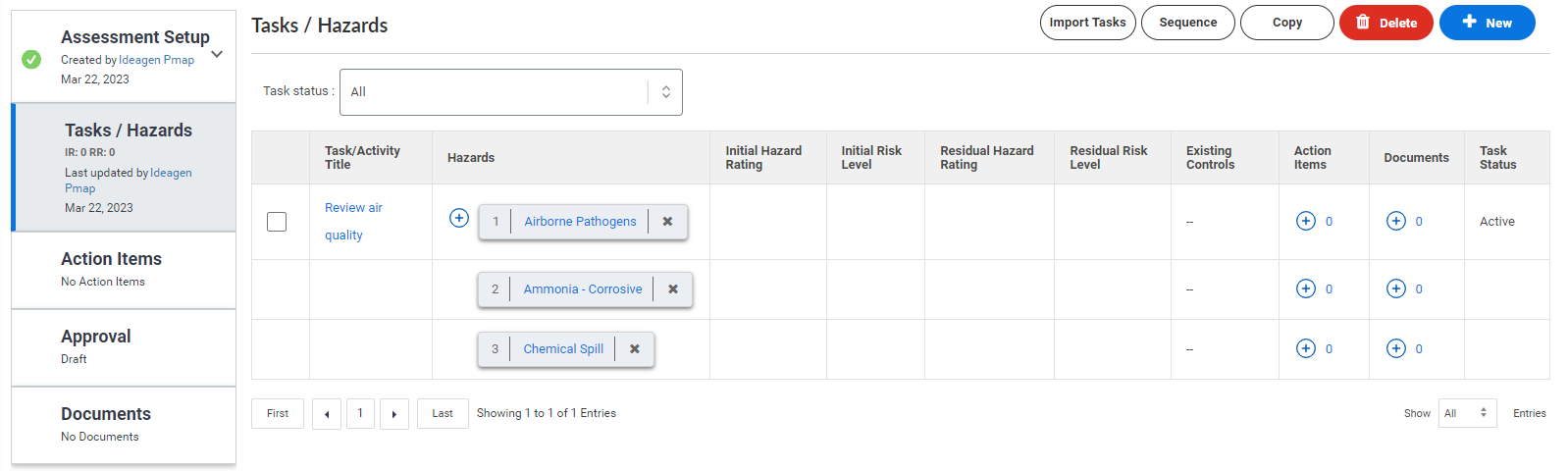Add a document for the Airborne Pathogens row

(x=1396, y=221)
